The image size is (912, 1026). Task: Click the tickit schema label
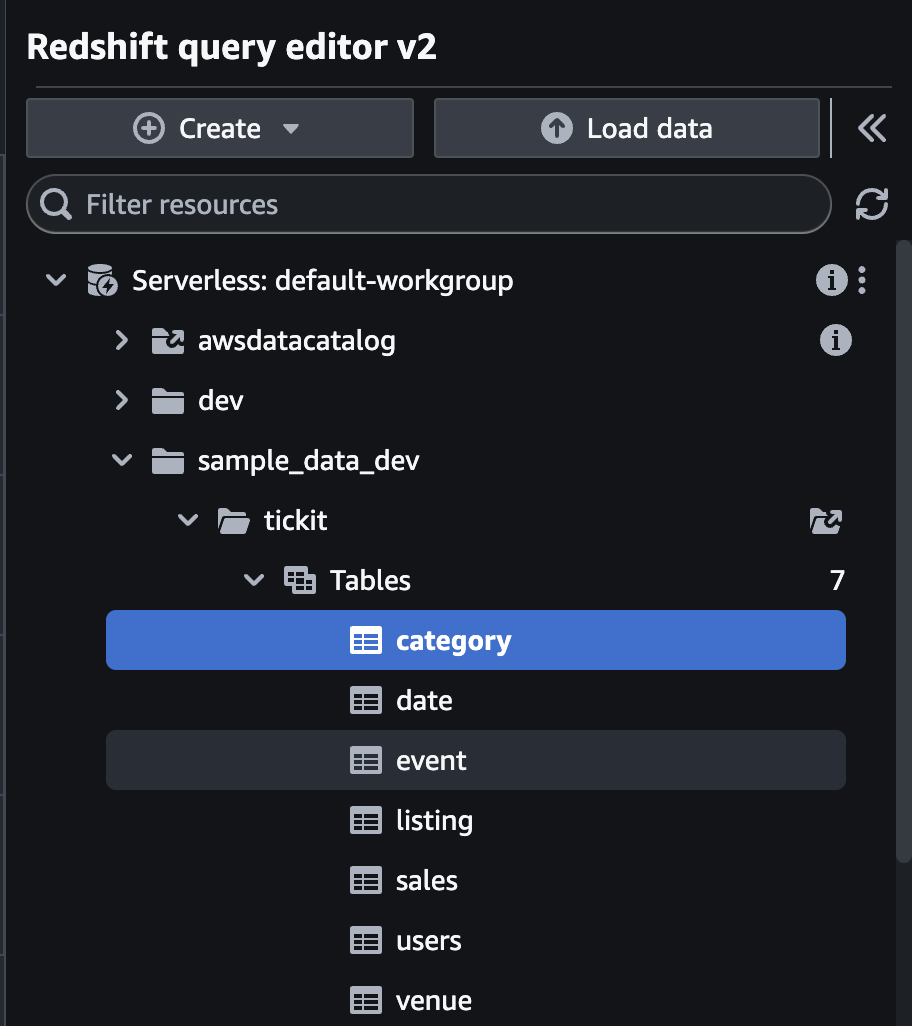point(296,521)
